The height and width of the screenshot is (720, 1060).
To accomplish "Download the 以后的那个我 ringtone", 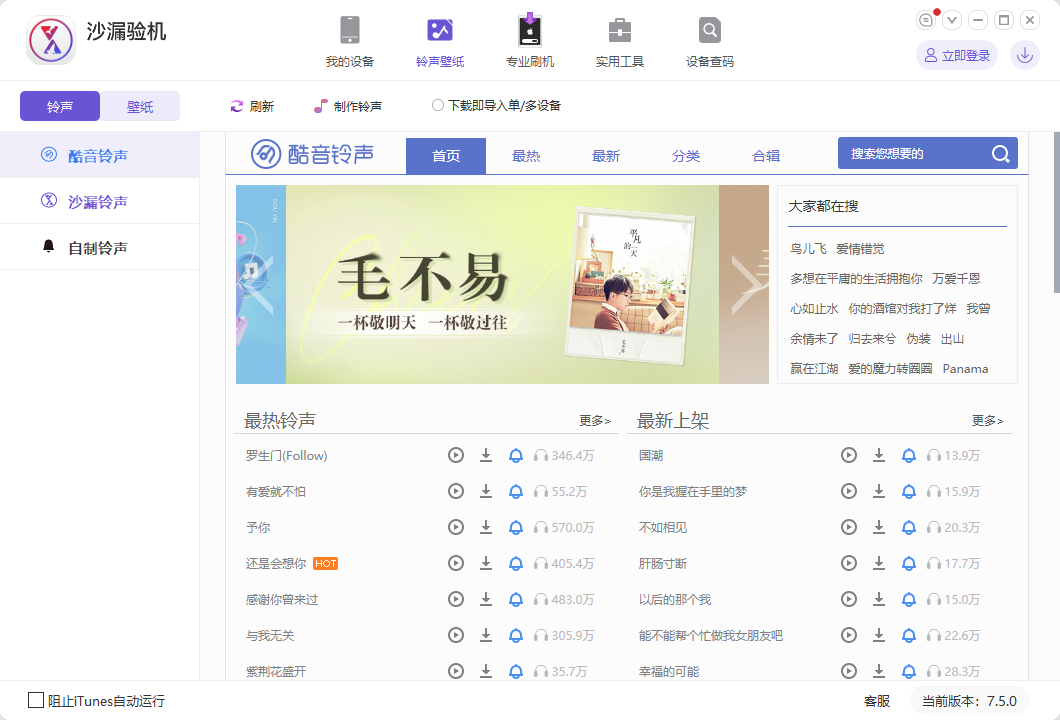I will click(x=878, y=599).
